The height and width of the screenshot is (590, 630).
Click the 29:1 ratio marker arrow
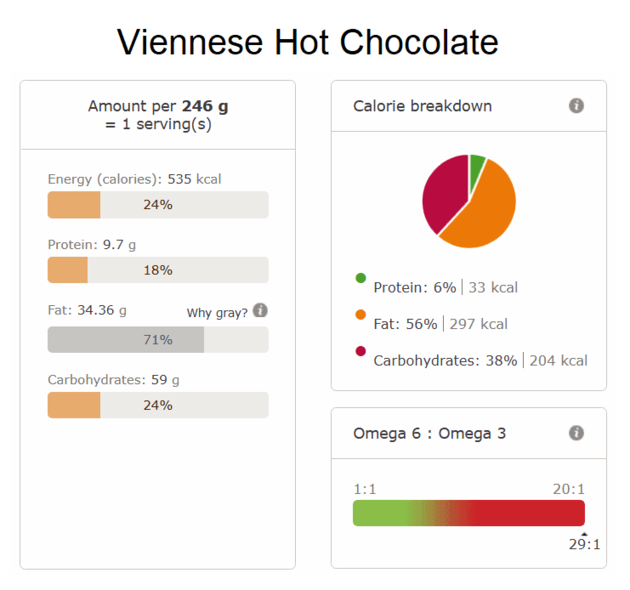click(x=584, y=534)
